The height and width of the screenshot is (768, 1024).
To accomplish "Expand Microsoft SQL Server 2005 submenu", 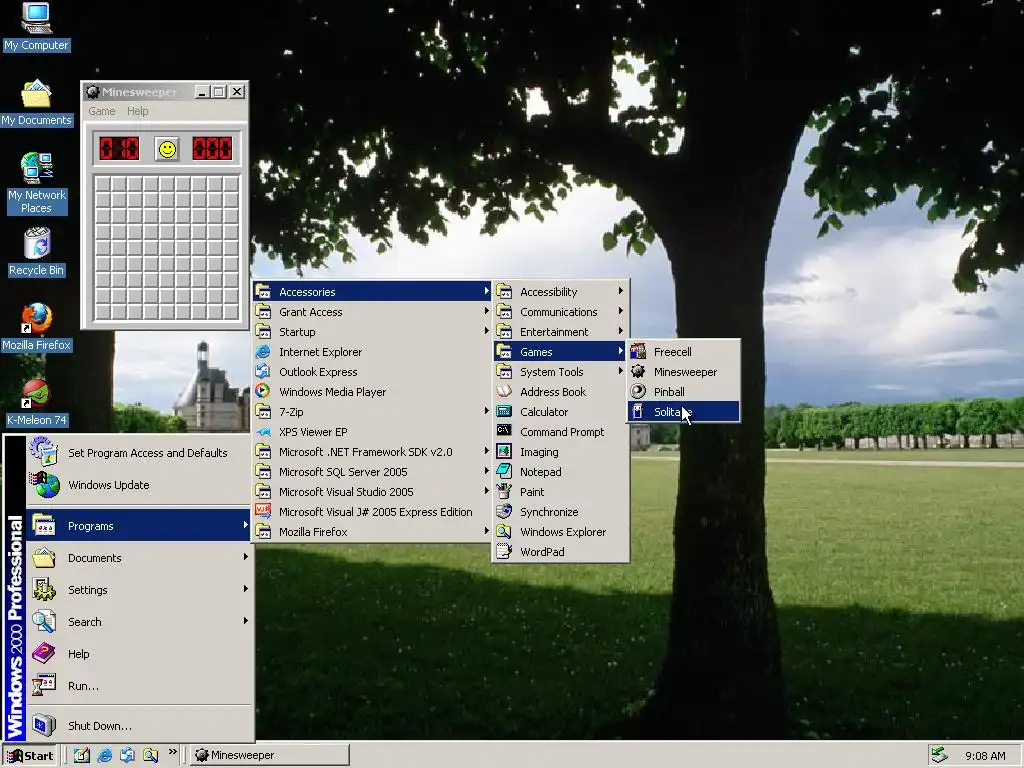I will tap(372, 472).
